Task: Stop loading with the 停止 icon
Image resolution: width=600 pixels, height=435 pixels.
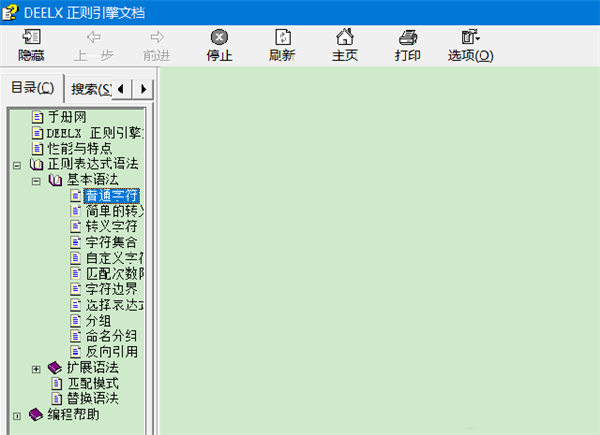Action: 219,37
